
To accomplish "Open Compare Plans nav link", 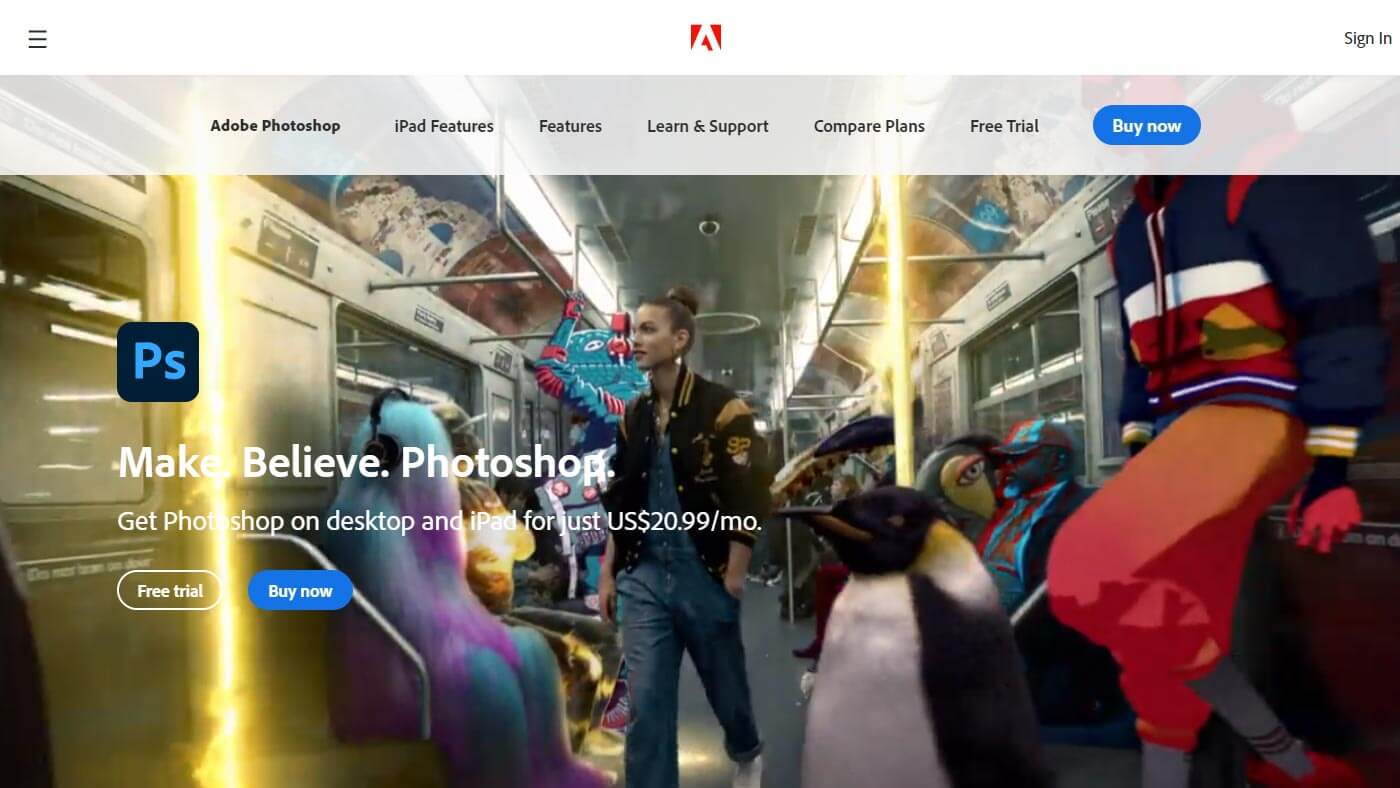I will (x=869, y=126).
